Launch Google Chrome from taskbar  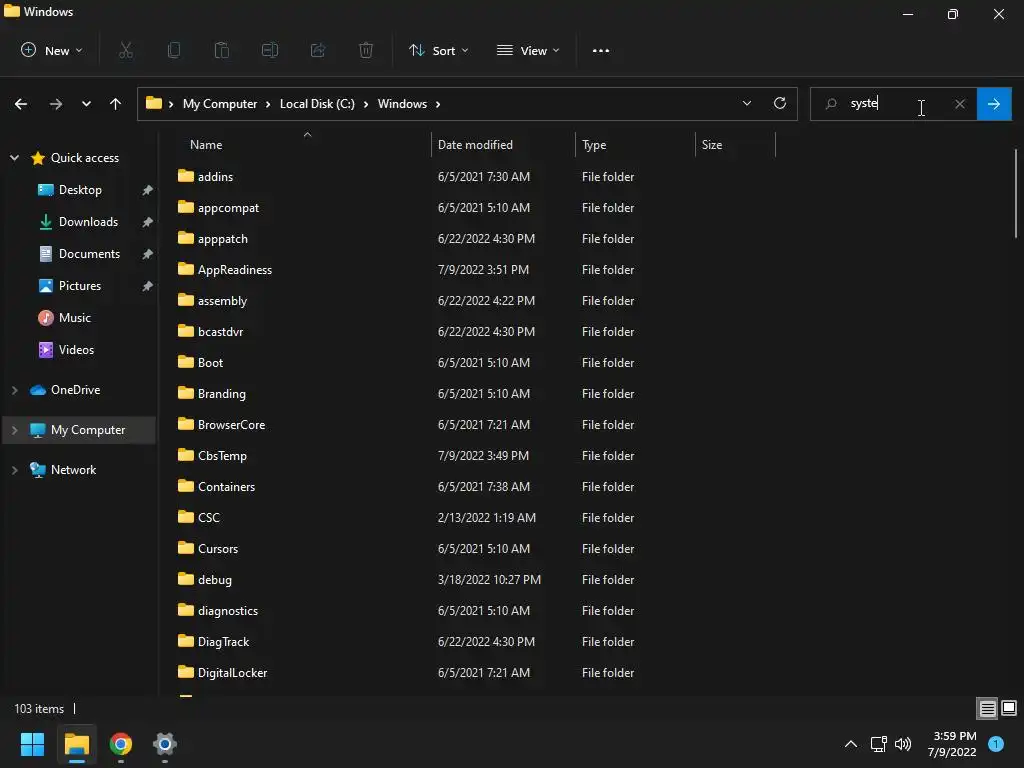pos(121,744)
